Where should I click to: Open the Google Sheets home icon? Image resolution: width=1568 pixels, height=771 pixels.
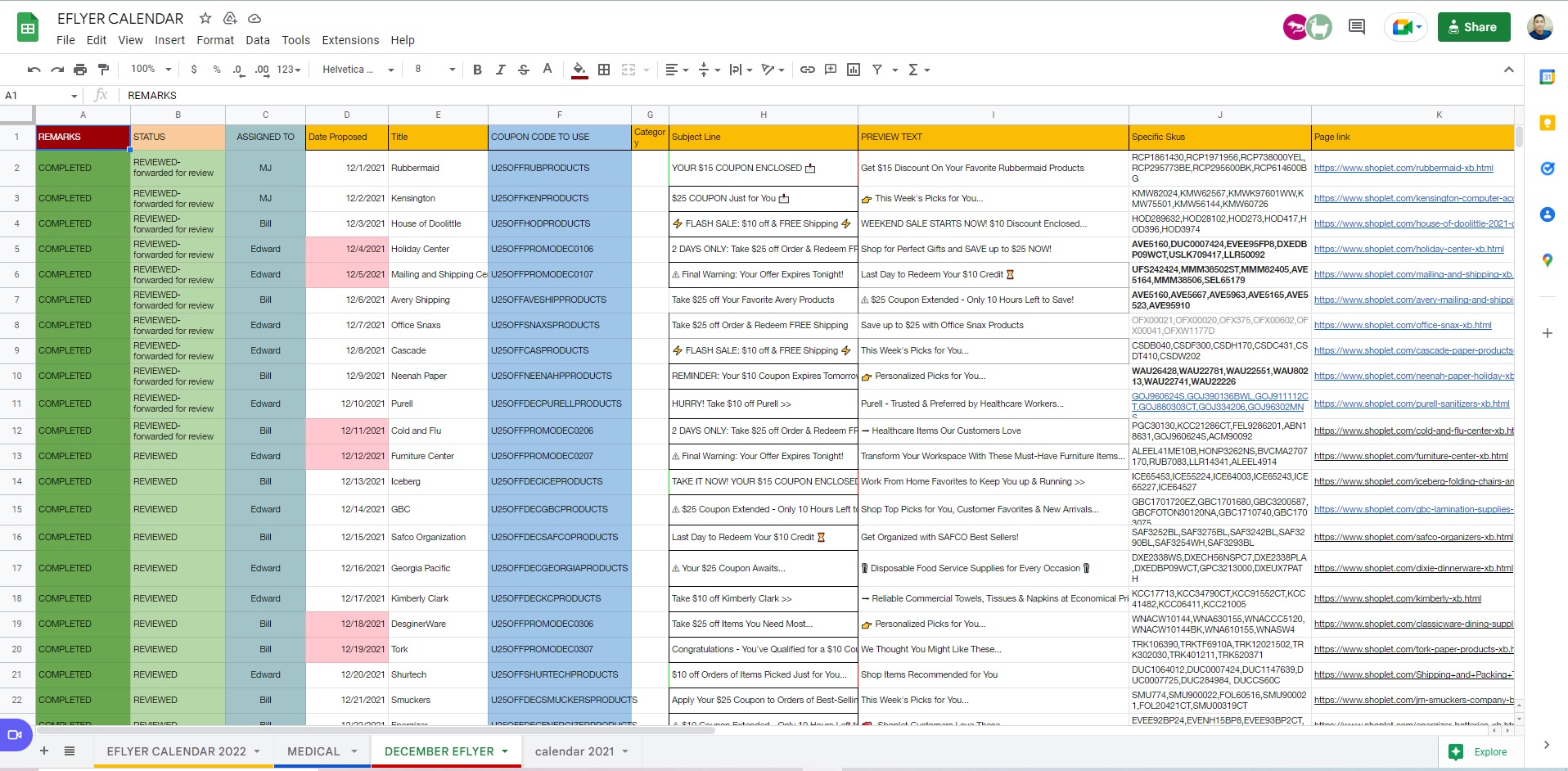coord(28,28)
